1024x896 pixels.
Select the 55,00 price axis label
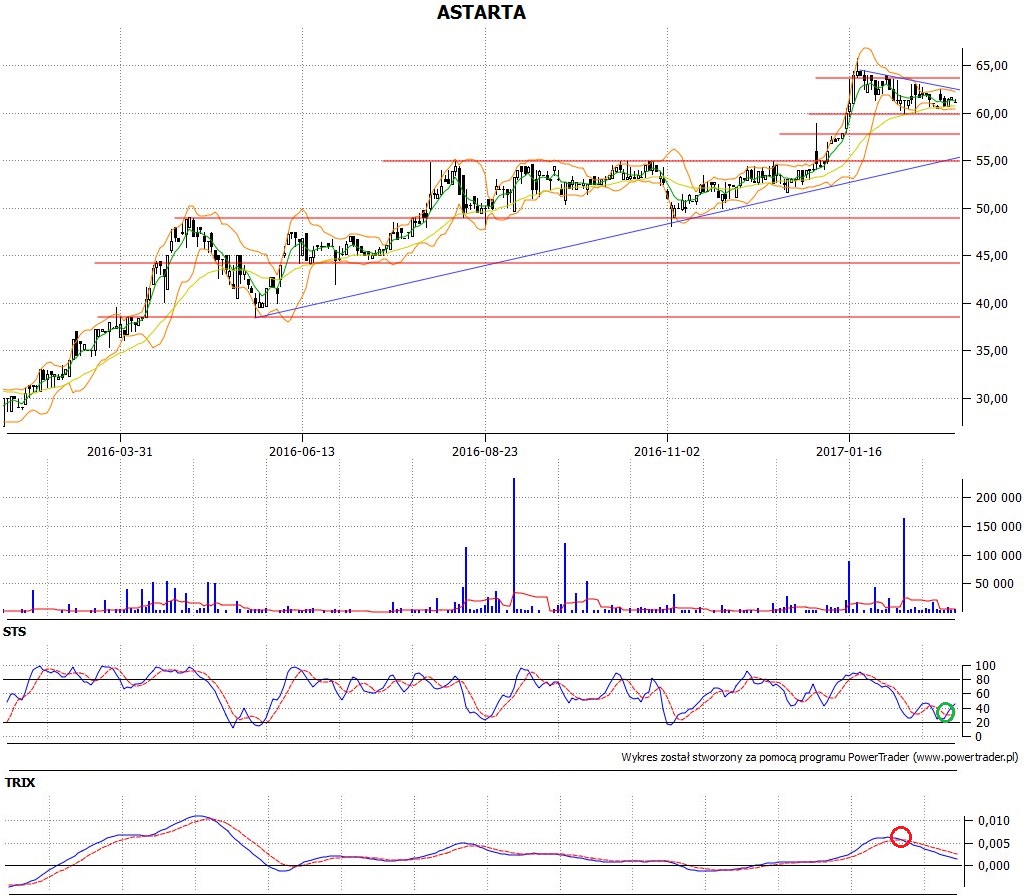(992, 161)
